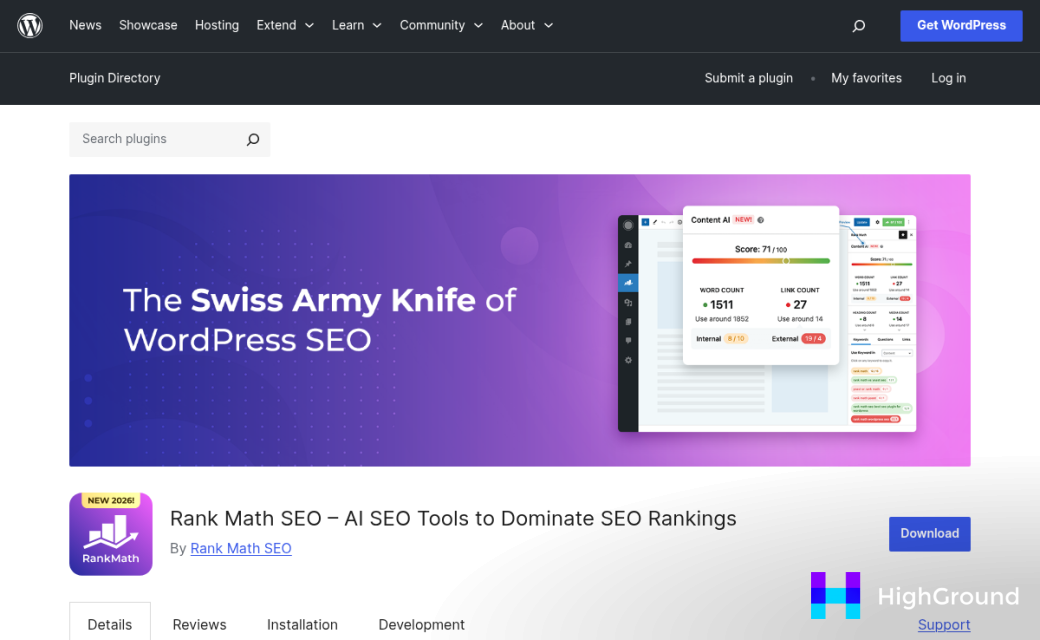Click the search plugins magnifier button
1040x640 pixels.
click(x=253, y=140)
